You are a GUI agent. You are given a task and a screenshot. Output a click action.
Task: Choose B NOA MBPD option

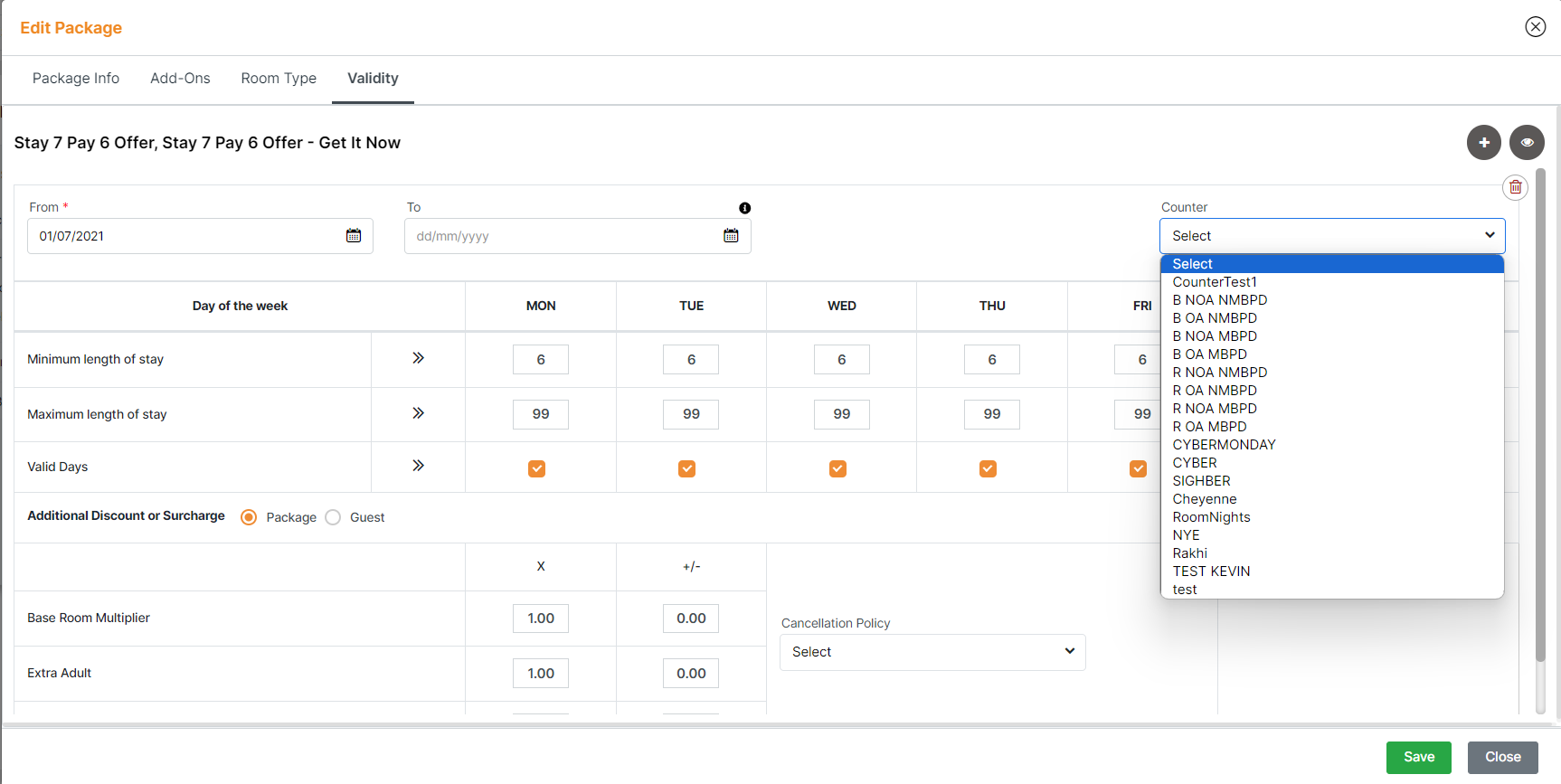1332,336
